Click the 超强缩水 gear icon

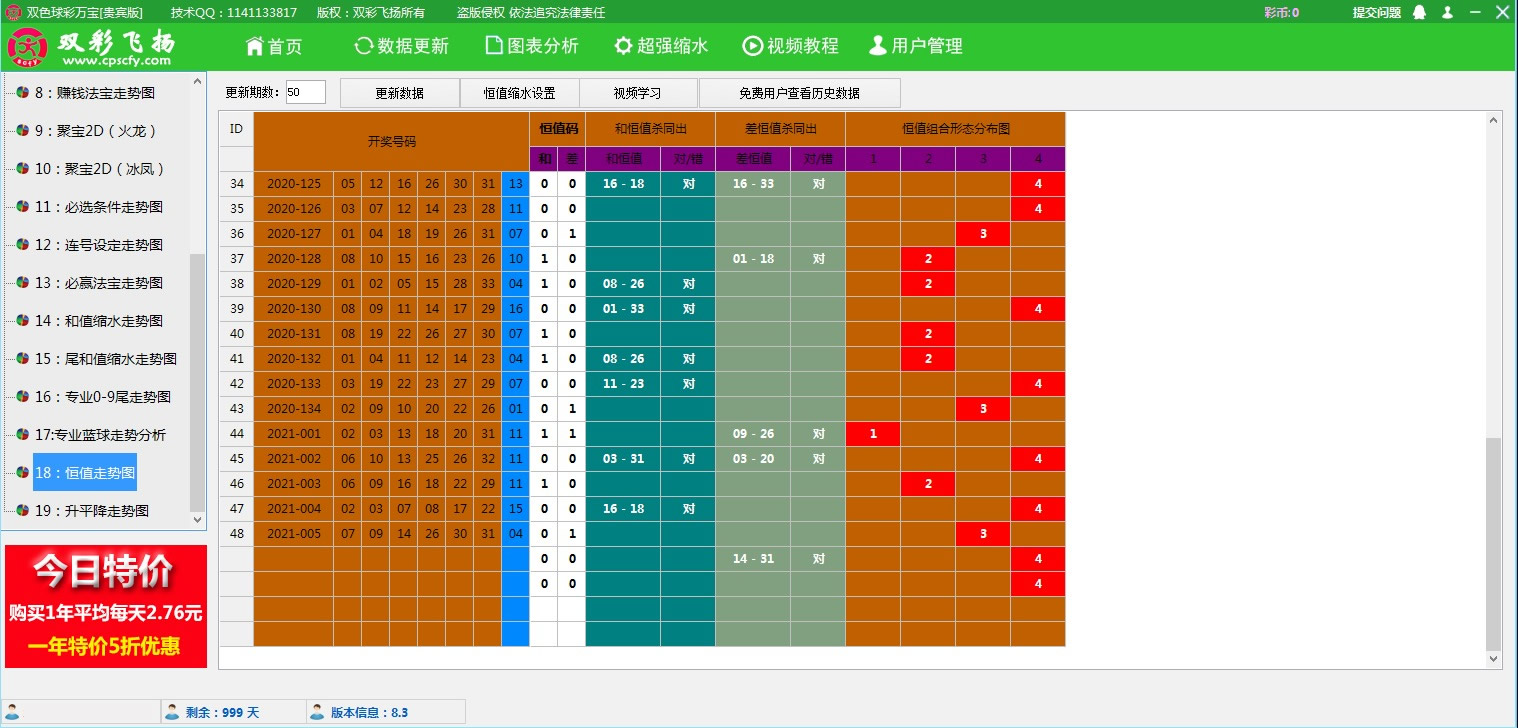[623, 46]
